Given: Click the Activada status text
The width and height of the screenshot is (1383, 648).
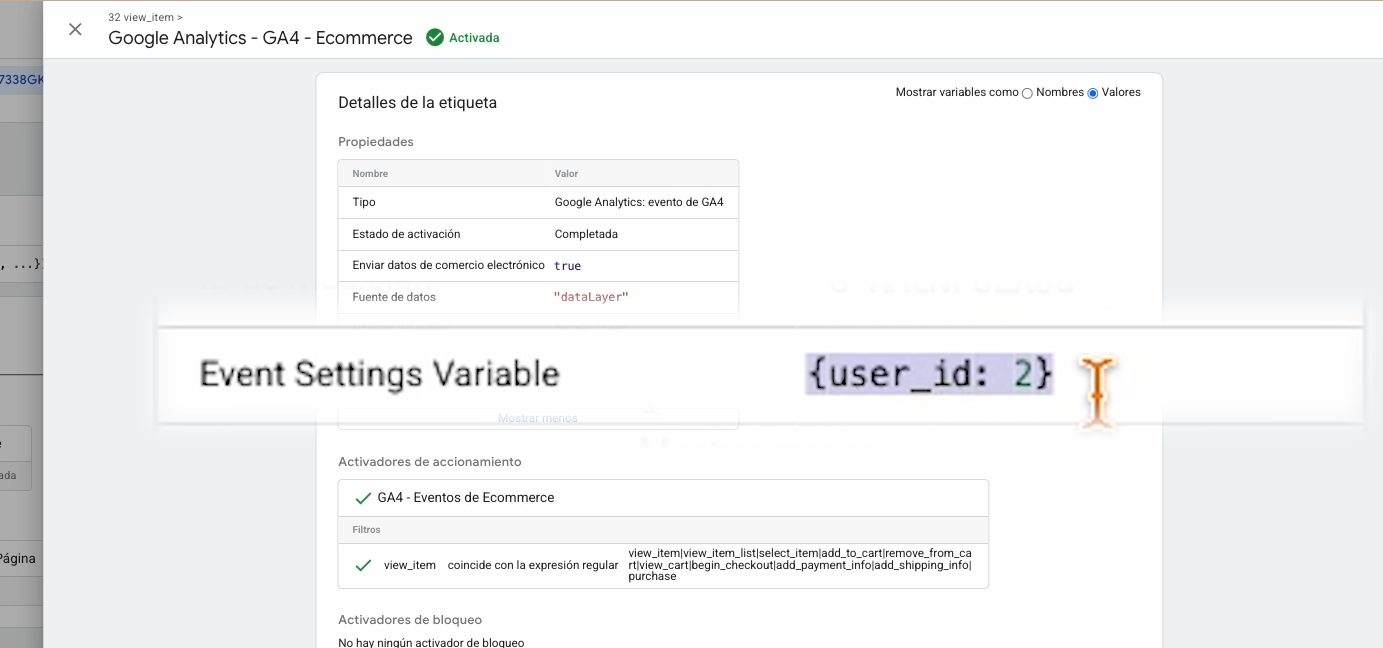Looking at the screenshot, I should [x=474, y=38].
